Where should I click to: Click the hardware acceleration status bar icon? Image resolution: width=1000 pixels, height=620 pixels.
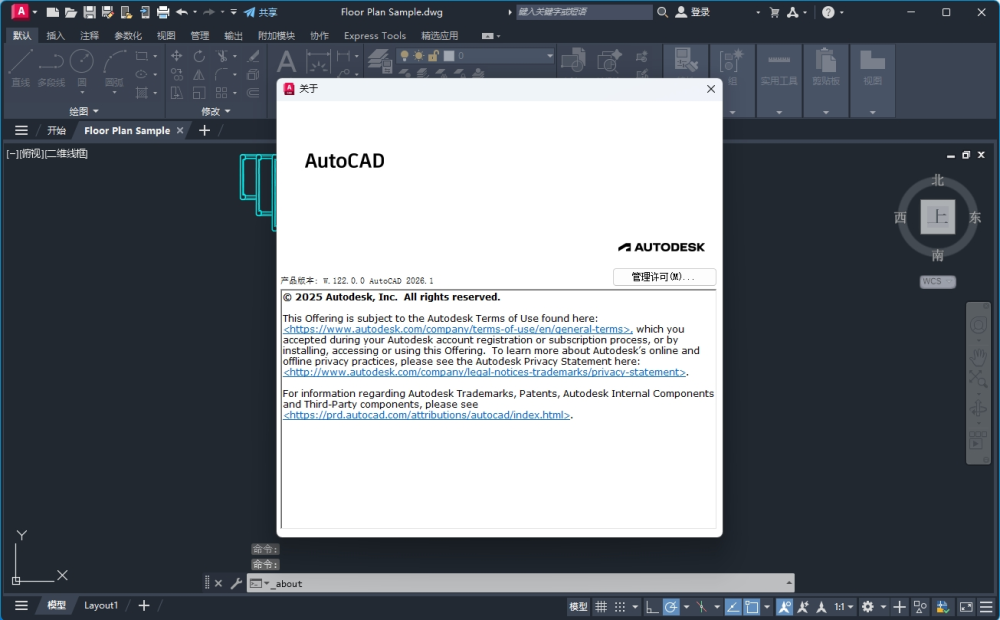(x=941, y=606)
